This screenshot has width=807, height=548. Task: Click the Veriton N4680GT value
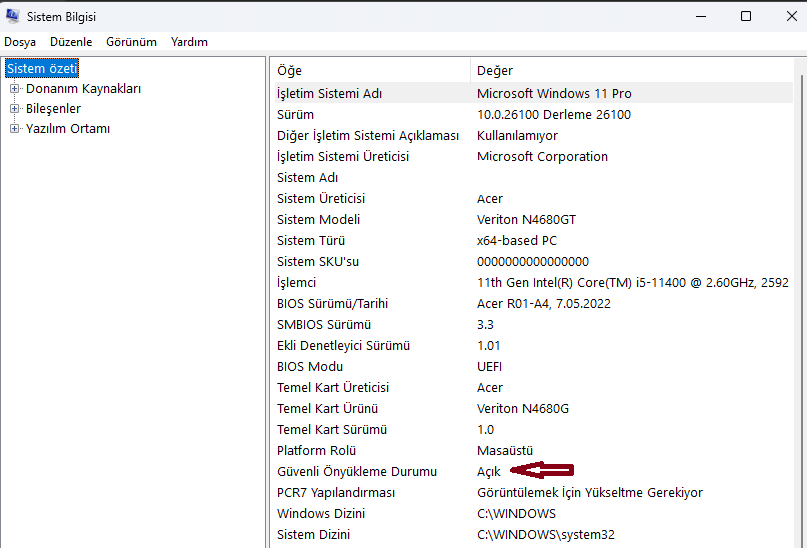[x=526, y=220]
